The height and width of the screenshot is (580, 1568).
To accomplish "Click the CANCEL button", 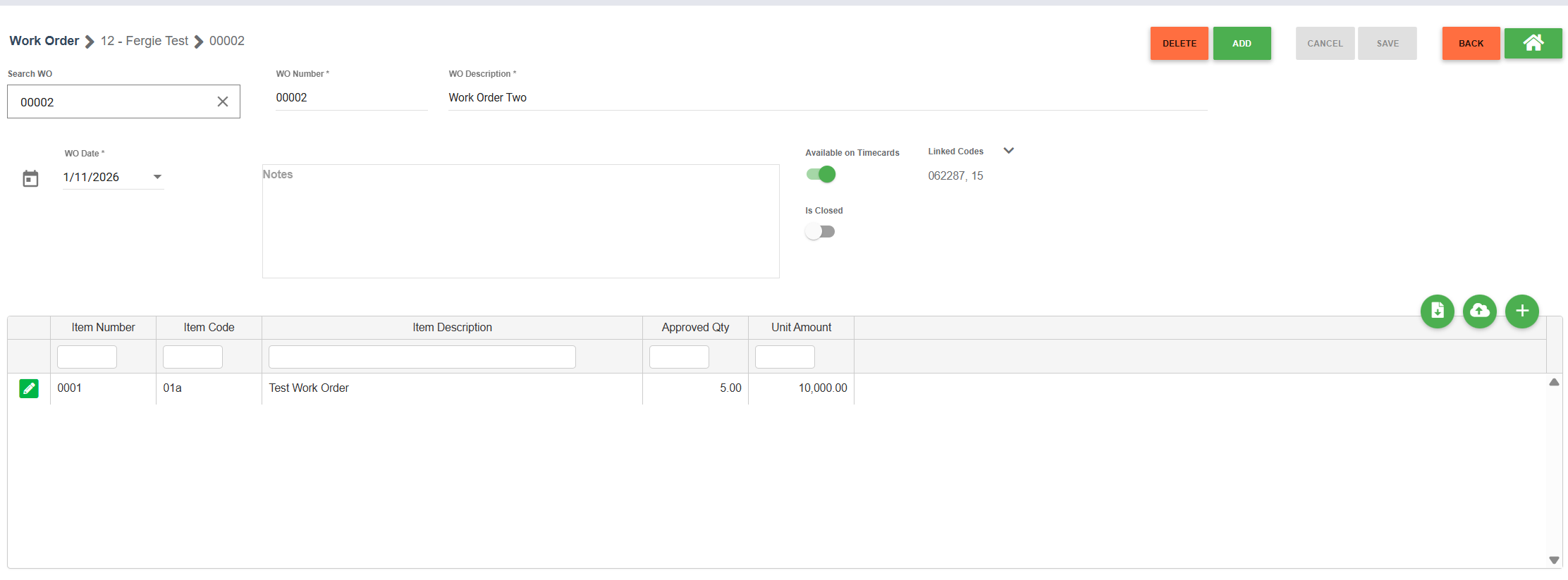I will click(1325, 43).
